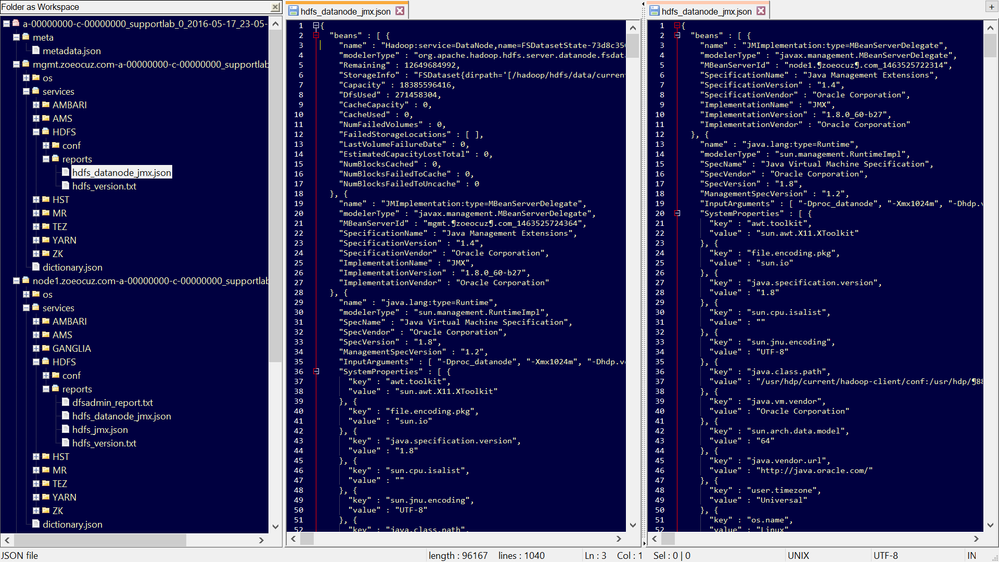Screen dimensions: 999x562
Task: Click the mgmt.zoeocuz.com folder icon
Action: tap(26, 64)
